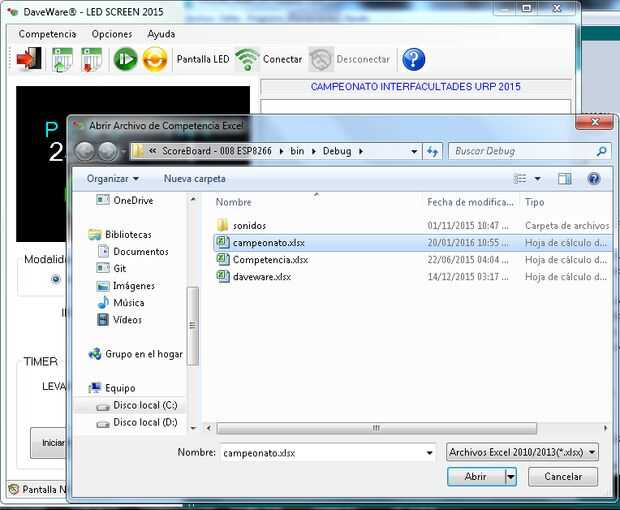Expand the address bar history dropdown arrow
This screenshot has width=620, height=510.
[x=414, y=151]
